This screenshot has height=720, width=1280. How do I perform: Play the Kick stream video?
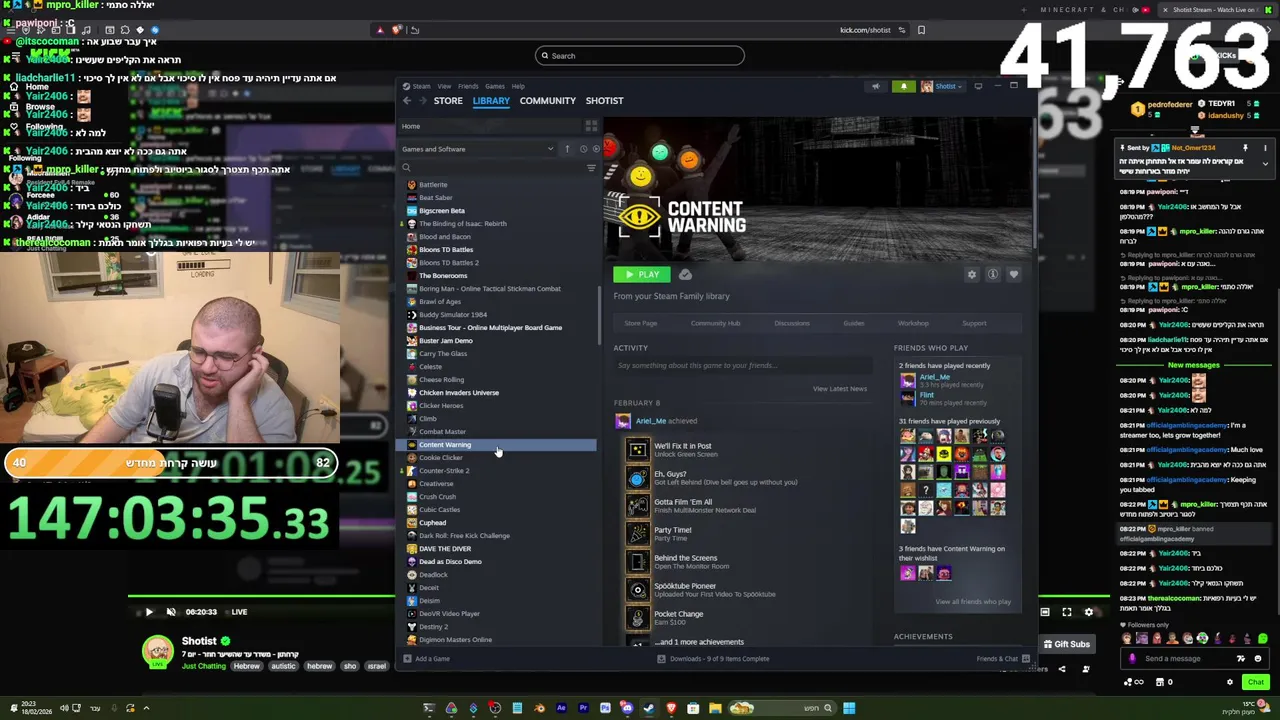click(x=149, y=612)
